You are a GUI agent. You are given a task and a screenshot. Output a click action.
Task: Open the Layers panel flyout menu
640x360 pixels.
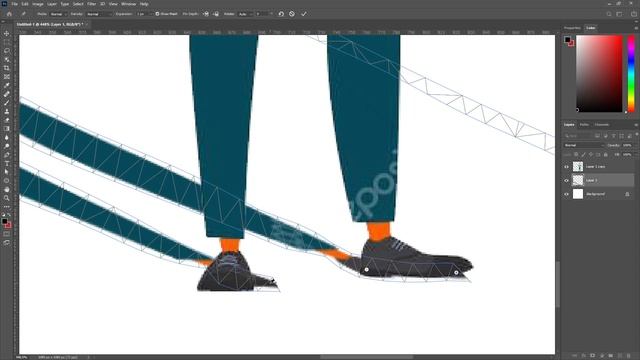(636, 125)
